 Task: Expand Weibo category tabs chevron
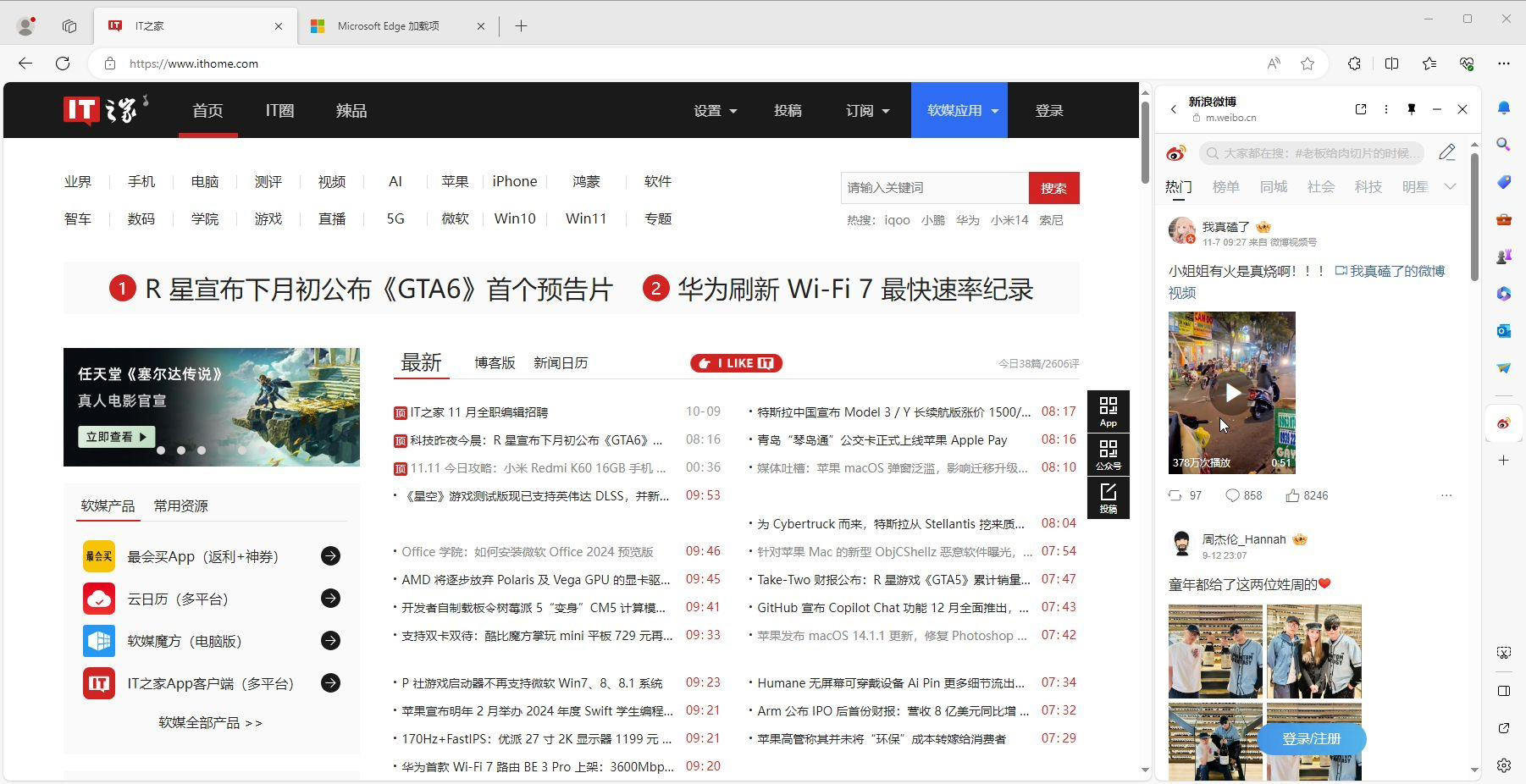click(x=1450, y=186)
